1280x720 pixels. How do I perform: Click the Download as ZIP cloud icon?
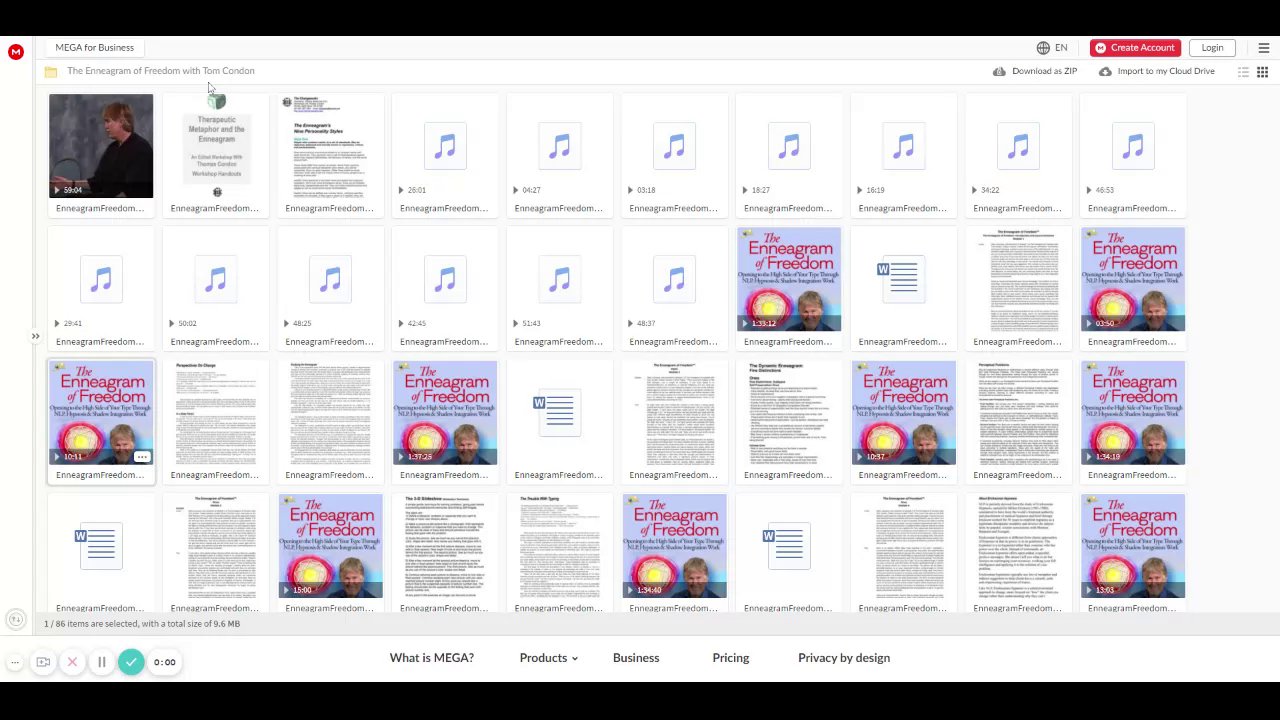[x=999, y=71]
